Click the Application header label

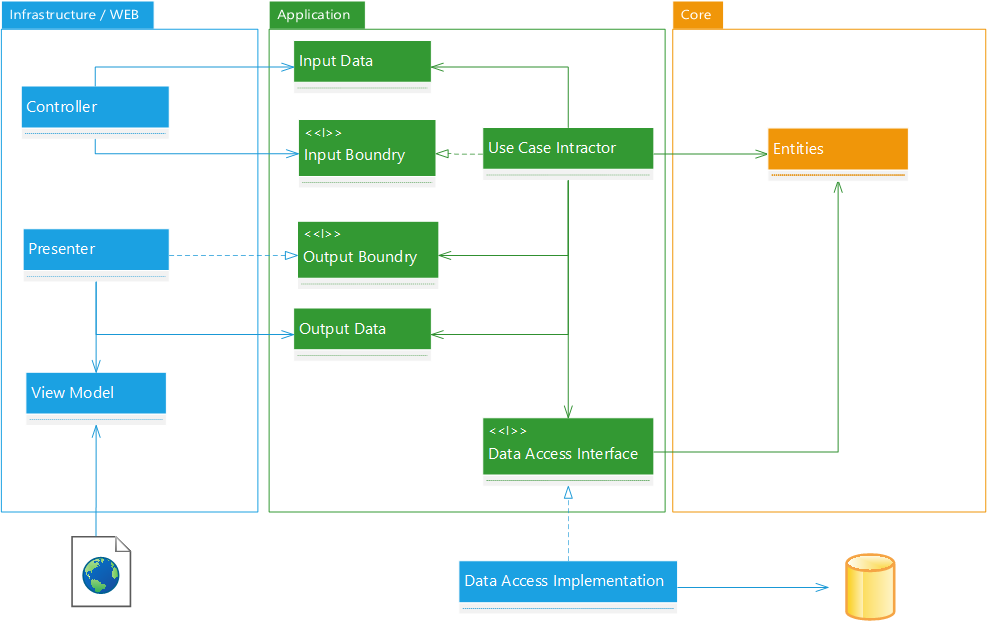coord(316,15)
